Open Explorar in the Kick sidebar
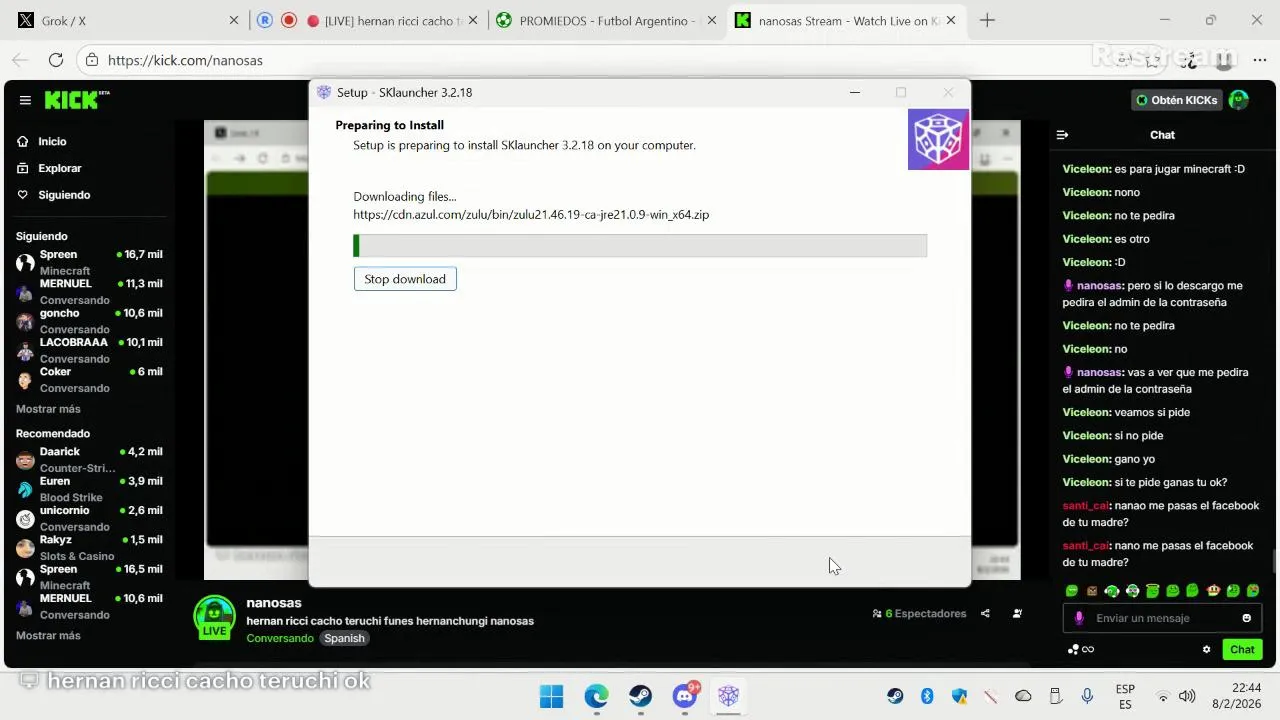Image resolution: width=1280 pixels, height=720 pixels. pyautogui.click(x=50, y=168)
